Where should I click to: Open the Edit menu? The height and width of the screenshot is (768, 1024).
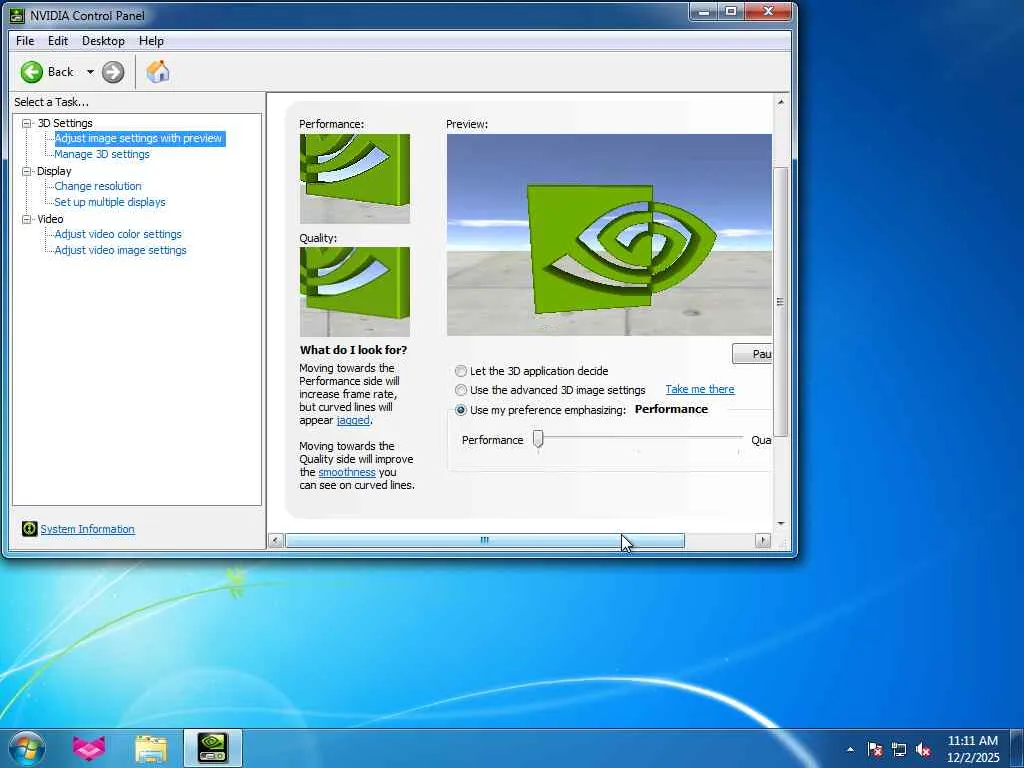[x=57, y=40]
